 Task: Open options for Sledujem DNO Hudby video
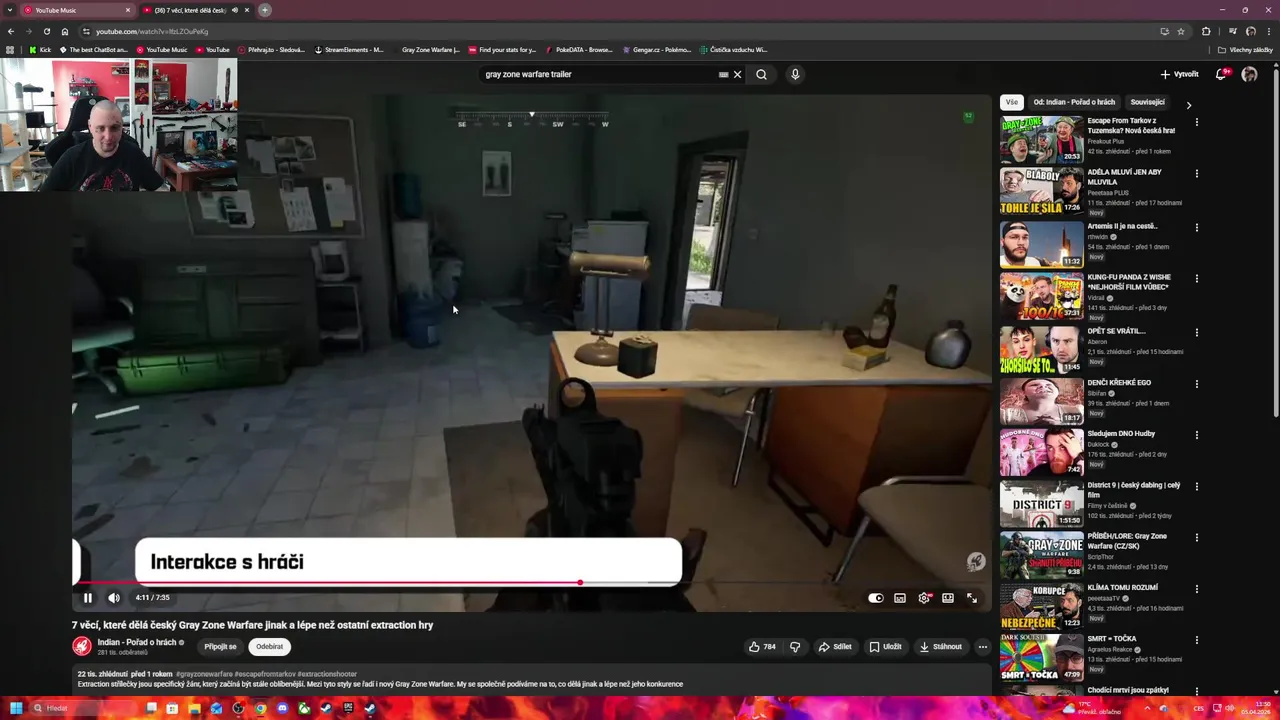1197,435
